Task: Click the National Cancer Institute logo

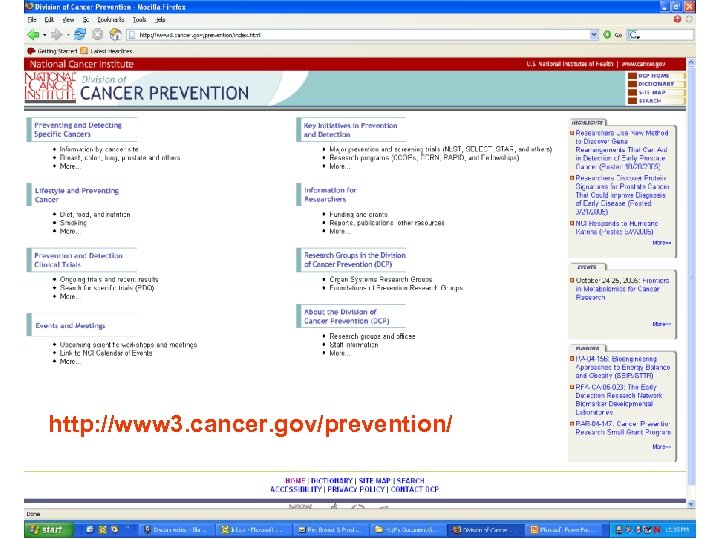Action: click(50, 87)
